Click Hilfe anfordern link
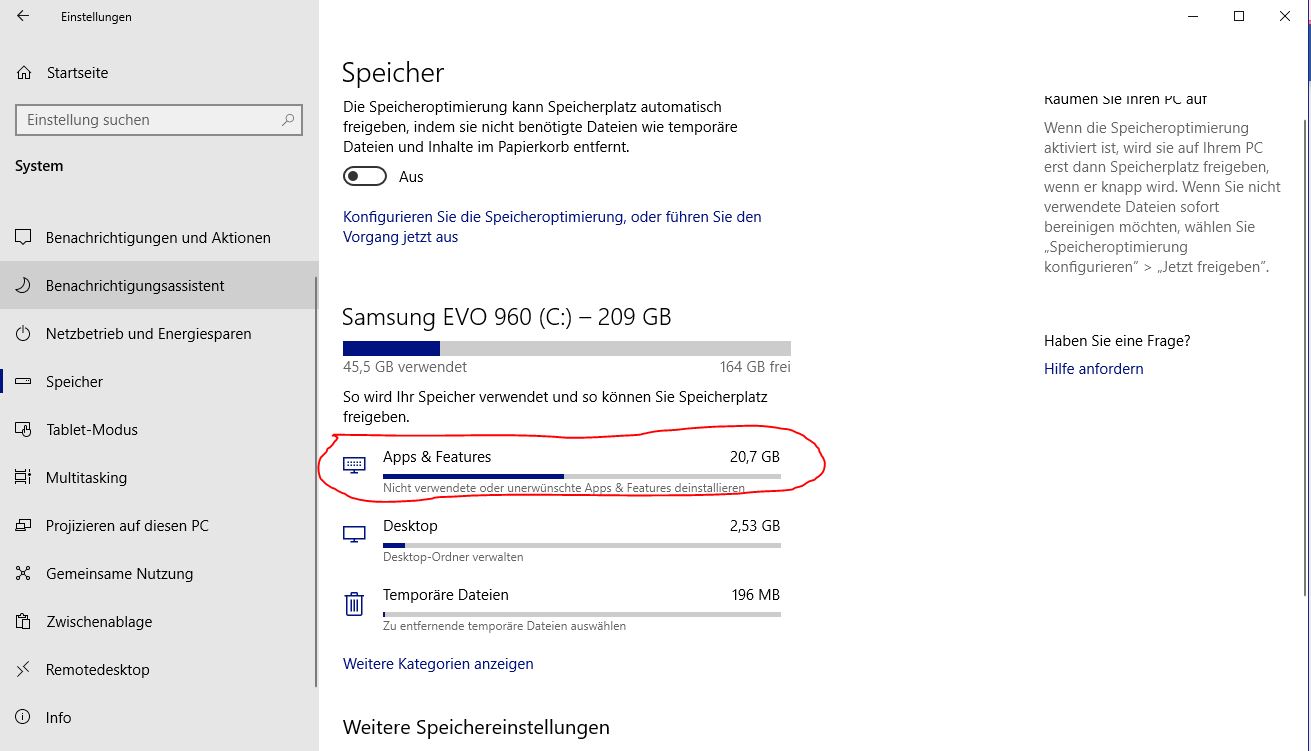 coord(1093,369)
